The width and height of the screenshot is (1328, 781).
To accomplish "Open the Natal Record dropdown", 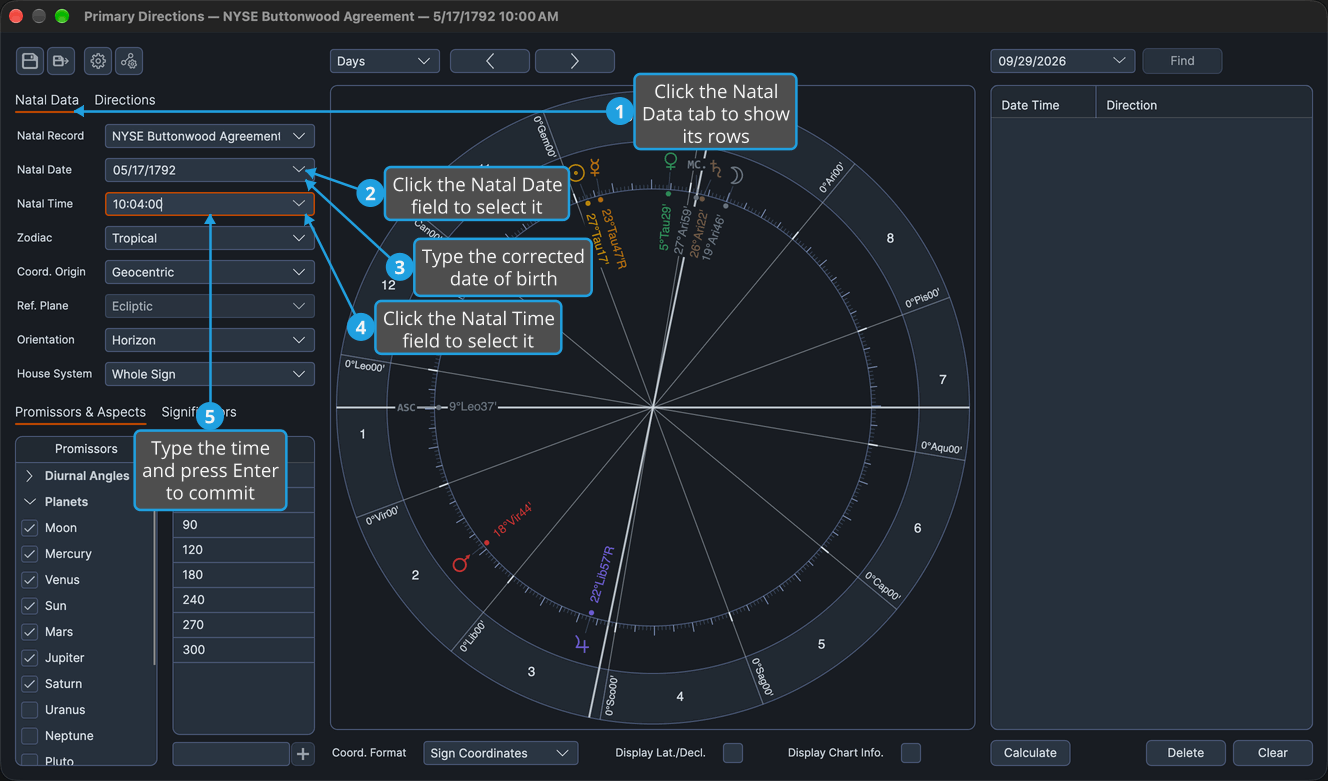I will click(210, 136).
